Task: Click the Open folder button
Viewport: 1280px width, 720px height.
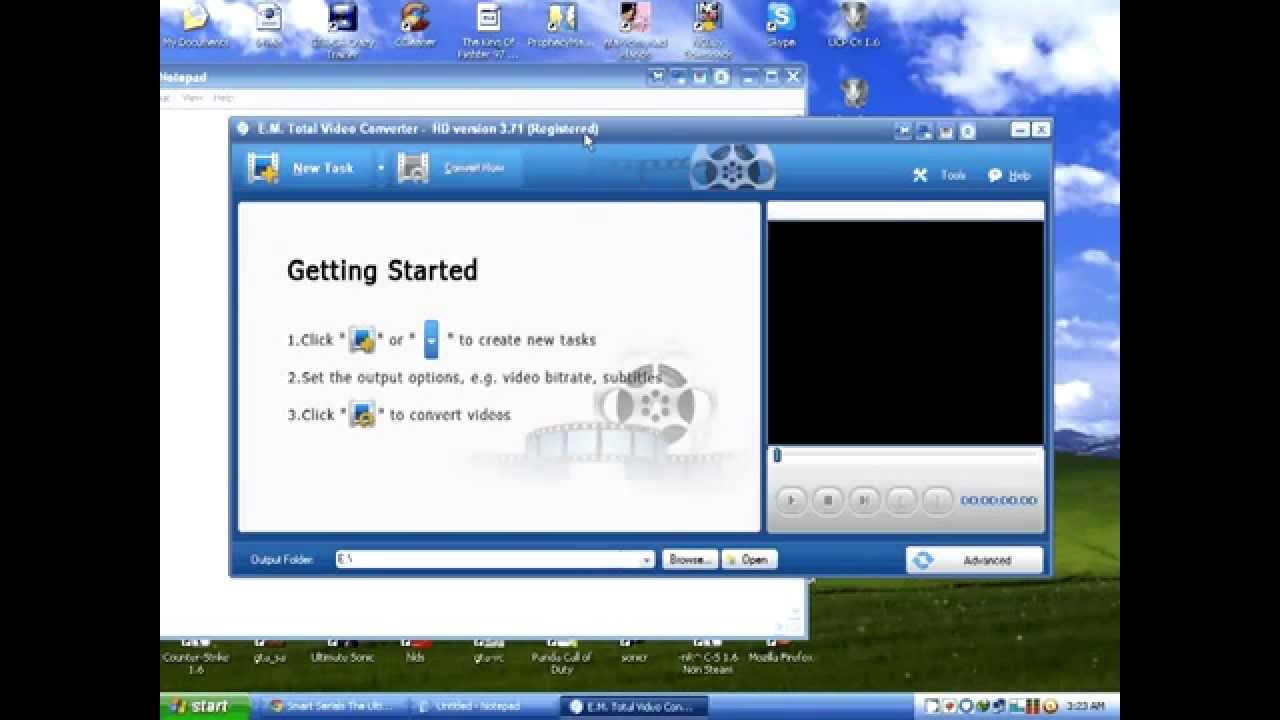Action: click(x=749, y=560)
